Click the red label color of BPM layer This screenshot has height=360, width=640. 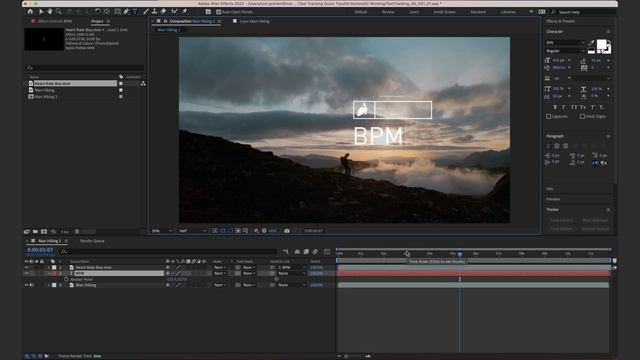tap(54, 273)
